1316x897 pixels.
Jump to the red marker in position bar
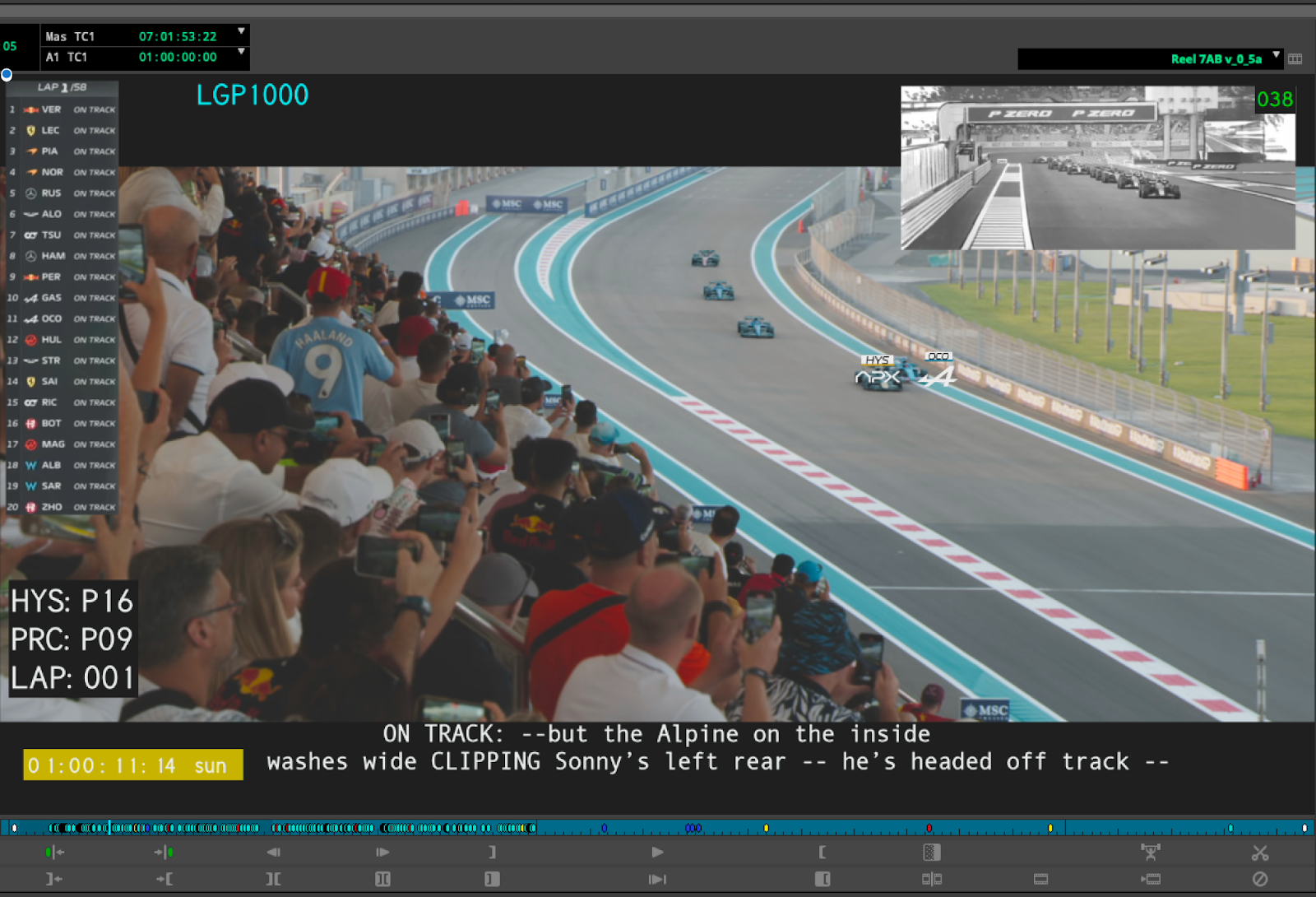929,828
